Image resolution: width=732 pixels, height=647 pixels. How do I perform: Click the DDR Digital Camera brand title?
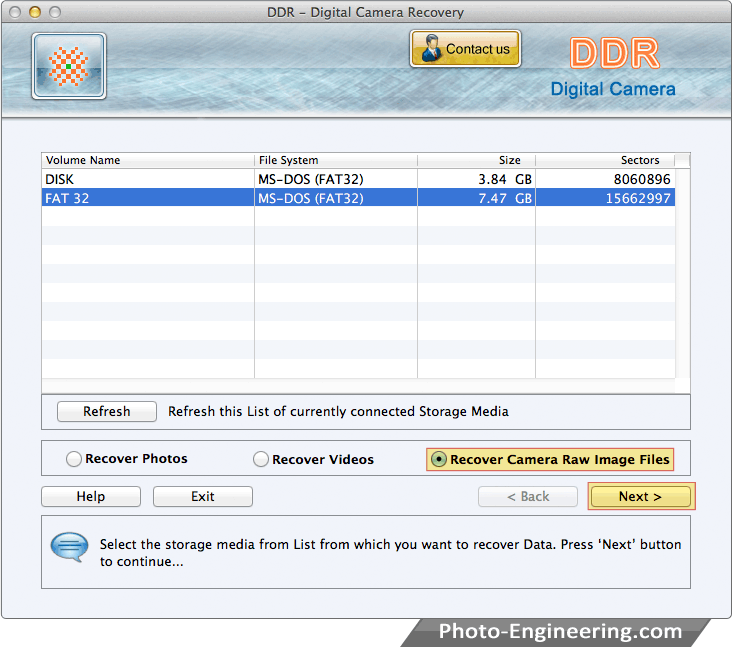(x=613, y=68)
